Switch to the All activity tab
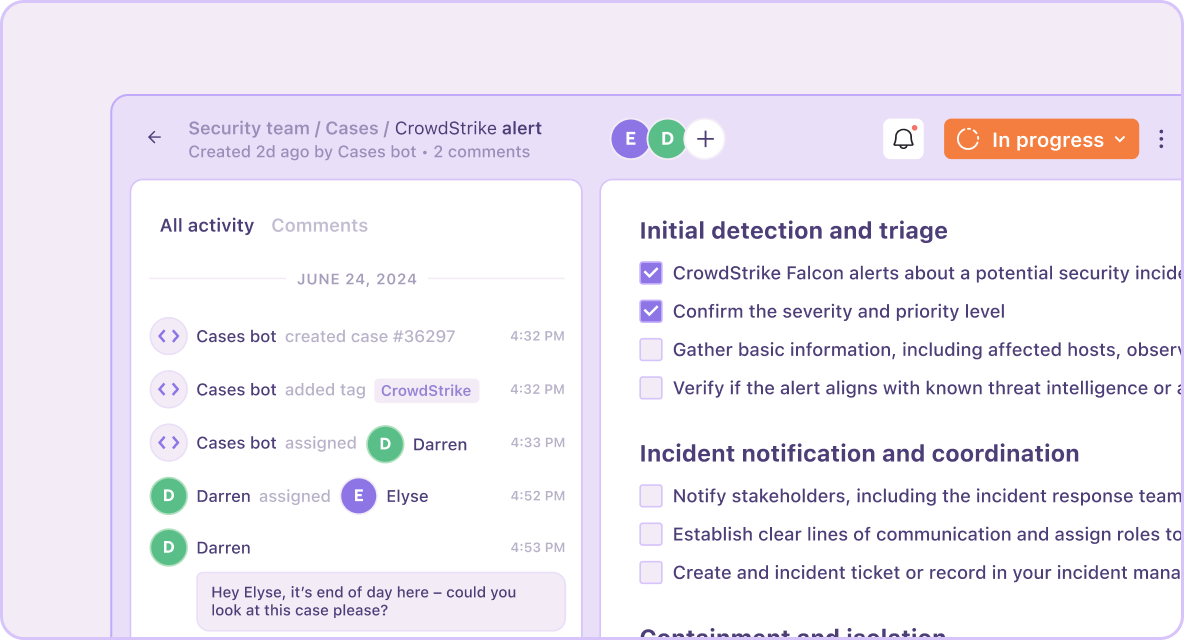This screenshot has width=1184, height=640. tap(207, 226)
